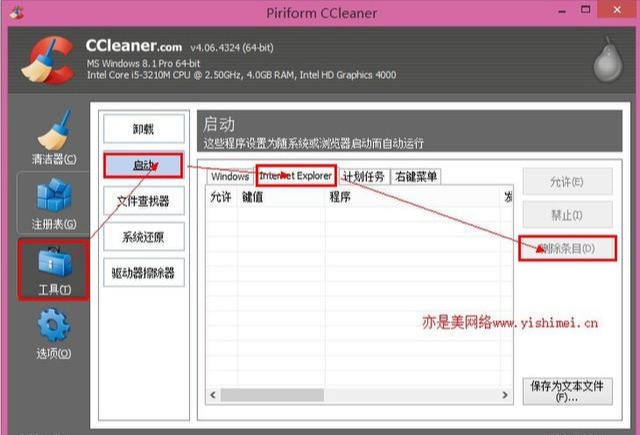Open Drive Wiper (驱动器擦除器) tool

pyautogui.click(x=144, y=273)
